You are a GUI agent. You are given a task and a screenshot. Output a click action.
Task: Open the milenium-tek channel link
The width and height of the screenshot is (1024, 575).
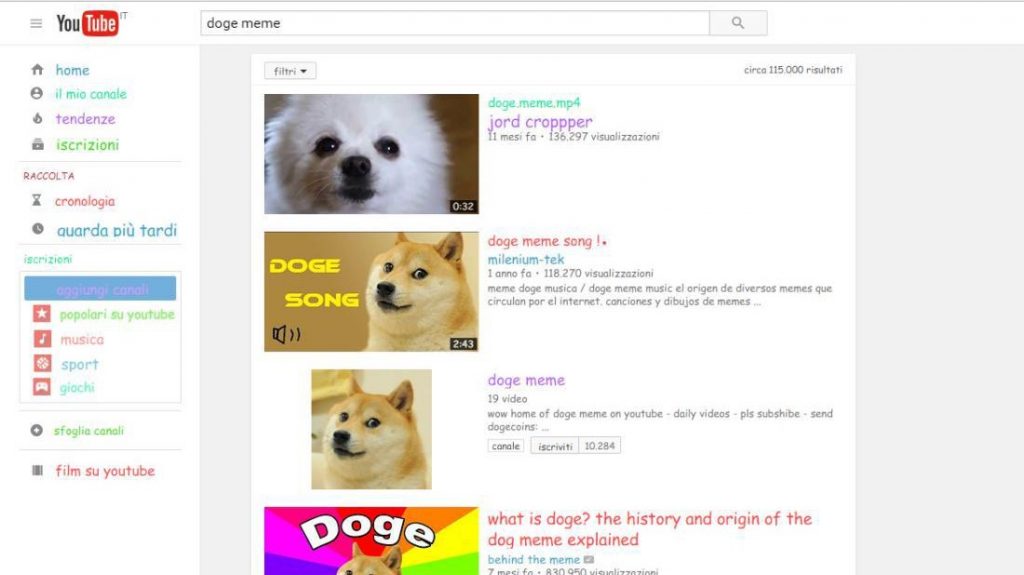click(x=526, y=259)
